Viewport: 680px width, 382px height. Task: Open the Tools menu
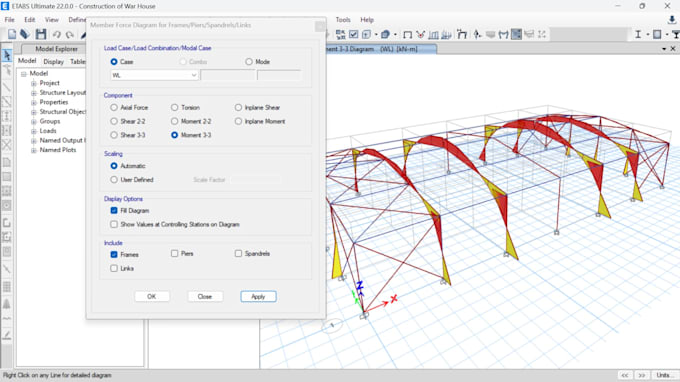point(343,20)
